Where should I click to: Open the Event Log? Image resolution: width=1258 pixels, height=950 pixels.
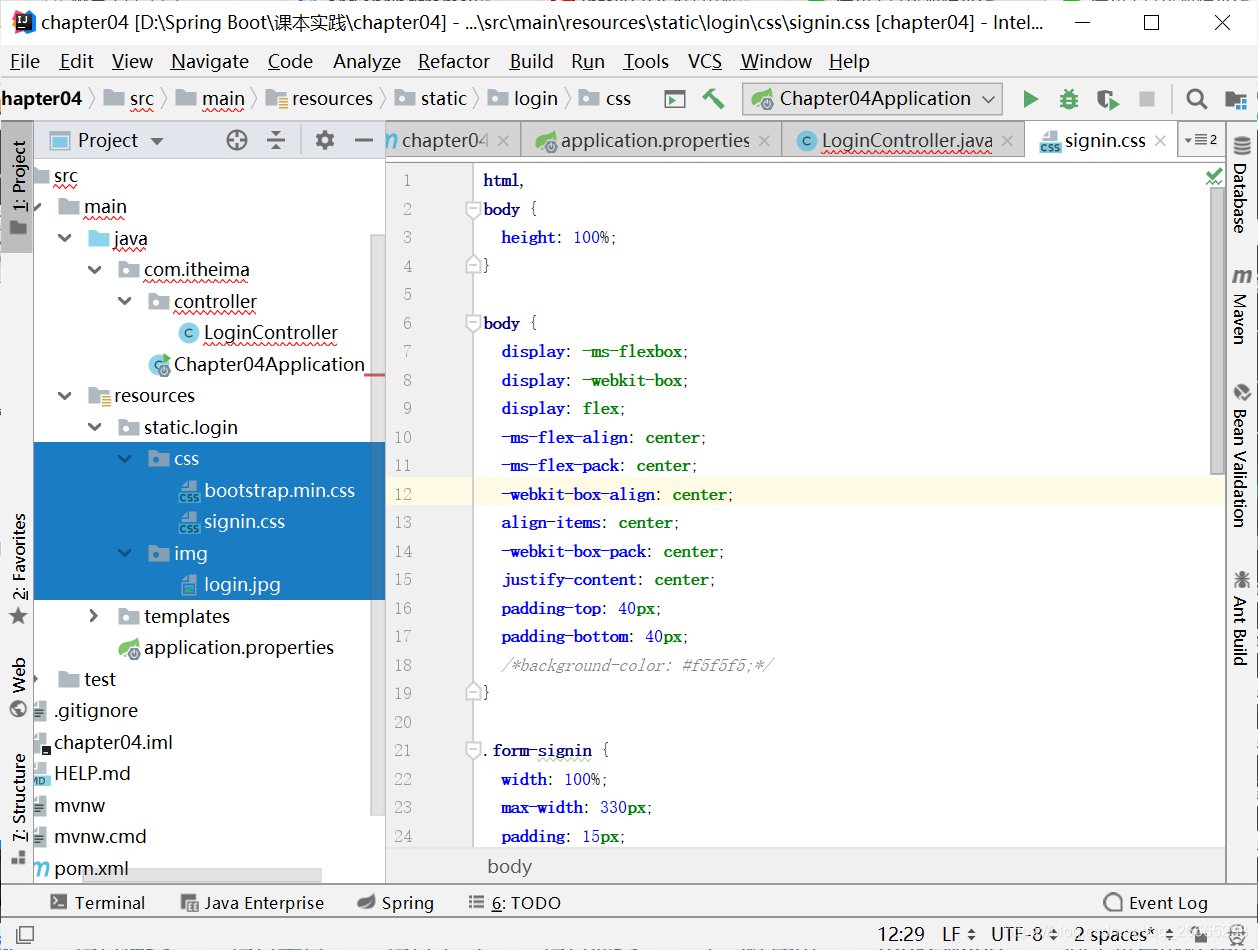1155,902
